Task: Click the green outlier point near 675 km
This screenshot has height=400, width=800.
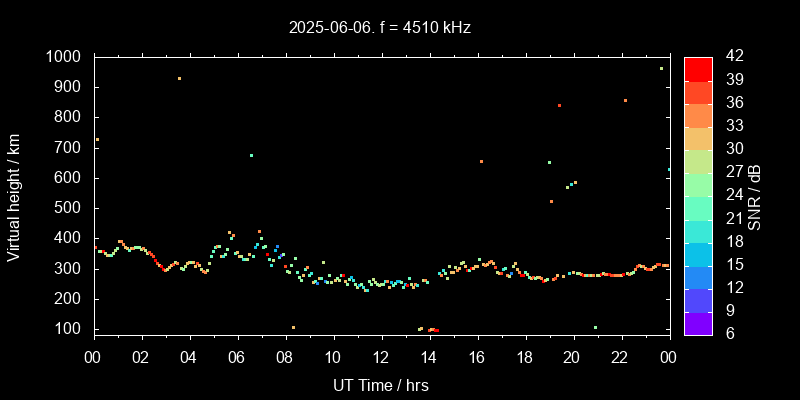Action: click(x=251, y=155)
